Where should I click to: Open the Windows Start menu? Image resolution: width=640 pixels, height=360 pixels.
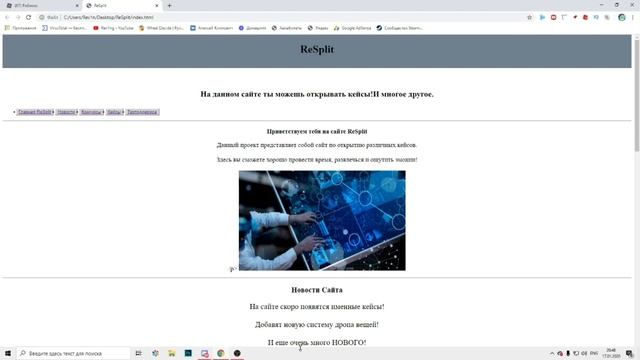click(x=8, y=353)
